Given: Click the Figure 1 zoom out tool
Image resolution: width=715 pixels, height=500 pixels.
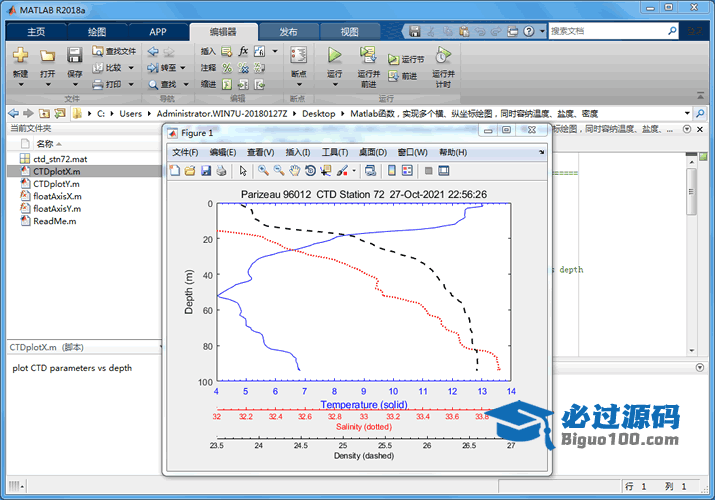Looking at the screenshot, I should (279, 170).
